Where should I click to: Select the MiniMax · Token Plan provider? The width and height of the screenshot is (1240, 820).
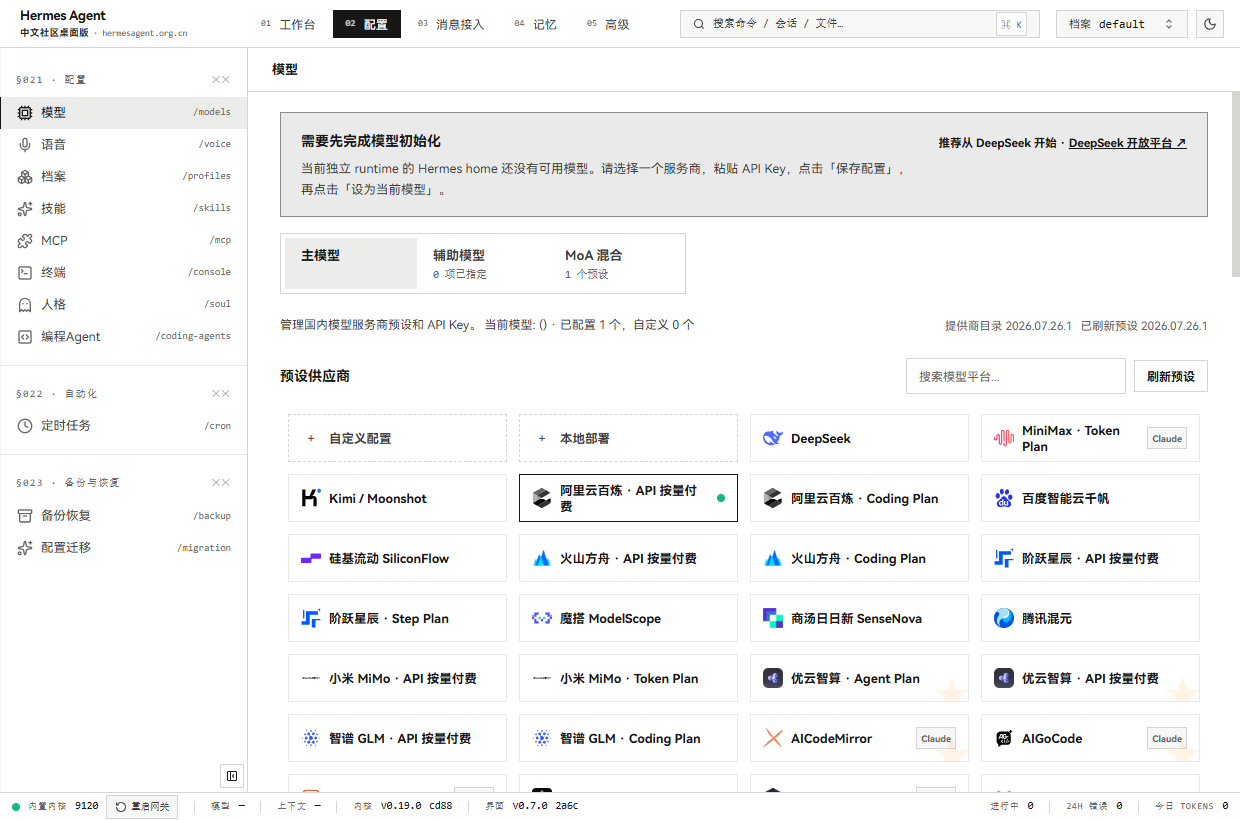(x=1090, y=438)
